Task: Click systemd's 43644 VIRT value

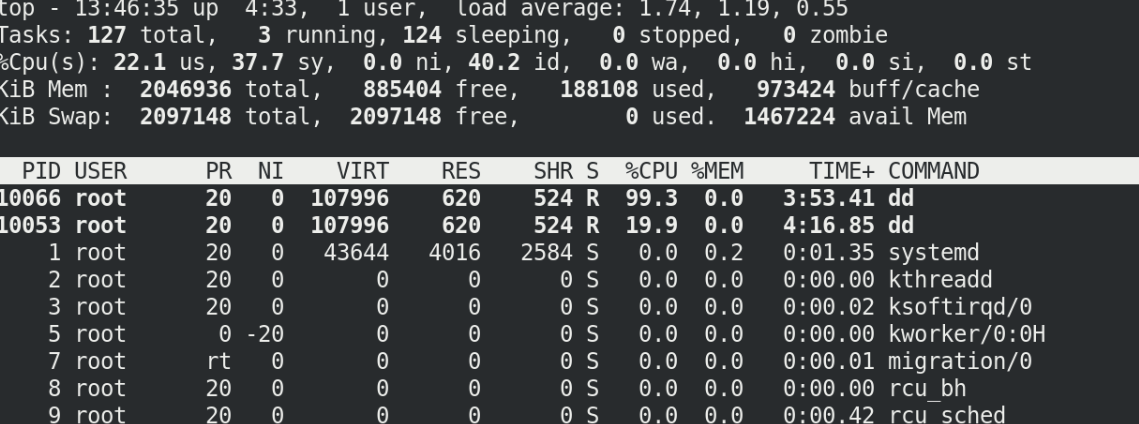Action: [356, 253]
